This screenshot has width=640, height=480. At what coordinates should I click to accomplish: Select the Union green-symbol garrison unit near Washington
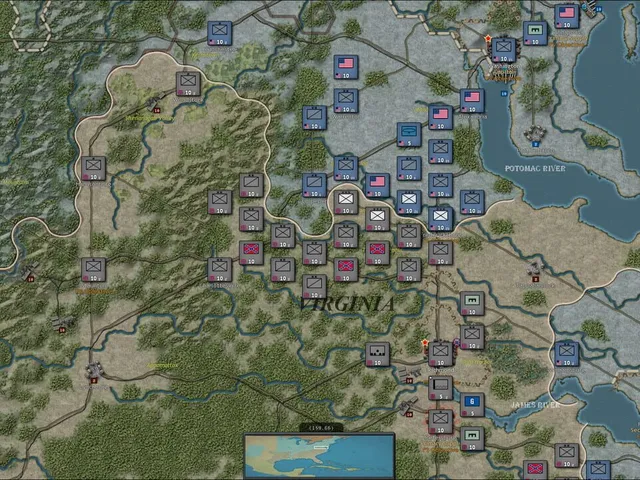(535, 33)
